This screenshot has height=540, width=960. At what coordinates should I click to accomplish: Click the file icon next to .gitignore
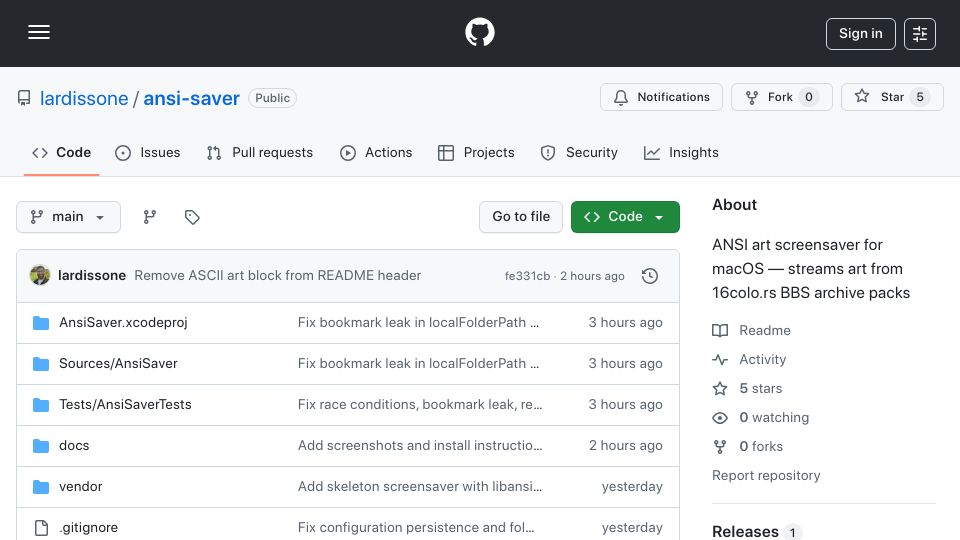point(41,528)
